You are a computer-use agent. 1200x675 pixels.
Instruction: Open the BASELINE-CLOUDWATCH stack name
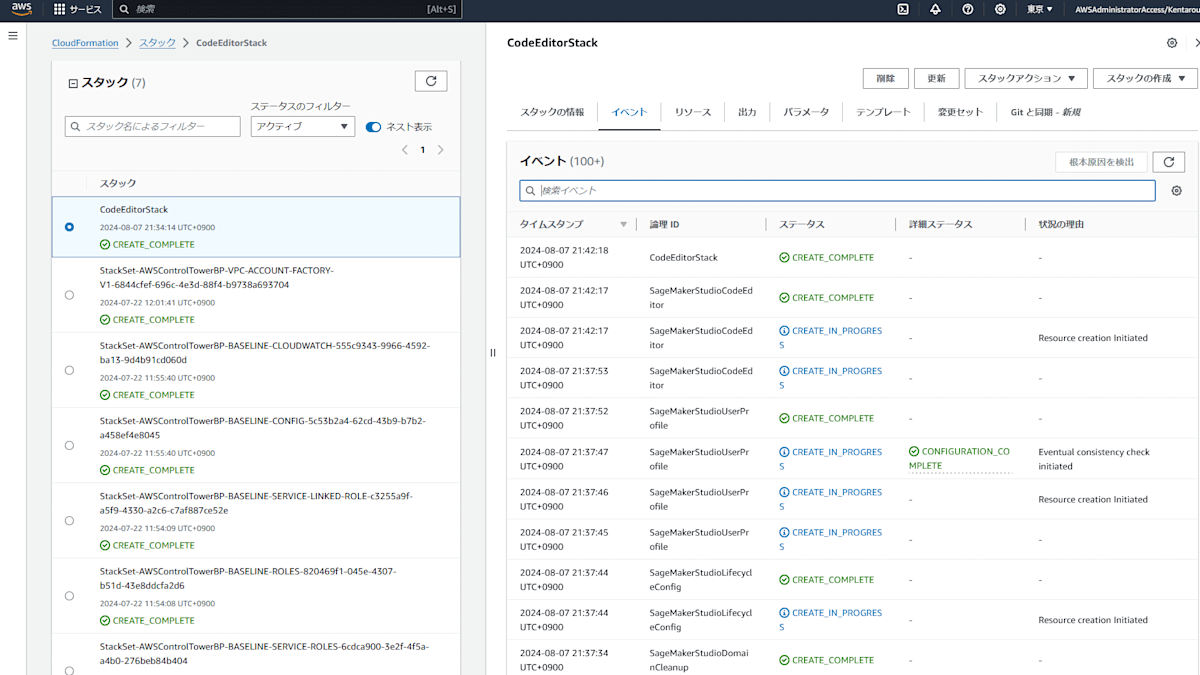click(265, 352)
